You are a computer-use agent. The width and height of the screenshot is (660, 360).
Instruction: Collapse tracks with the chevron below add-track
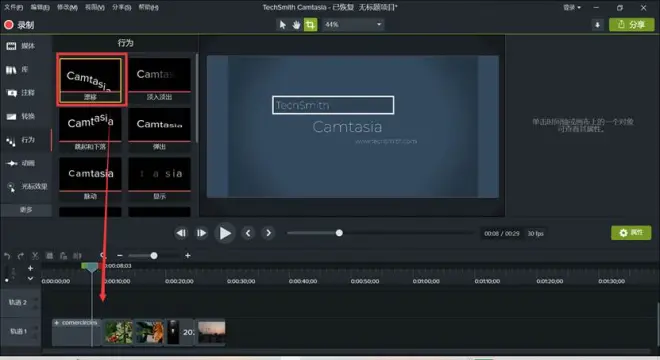30,278
